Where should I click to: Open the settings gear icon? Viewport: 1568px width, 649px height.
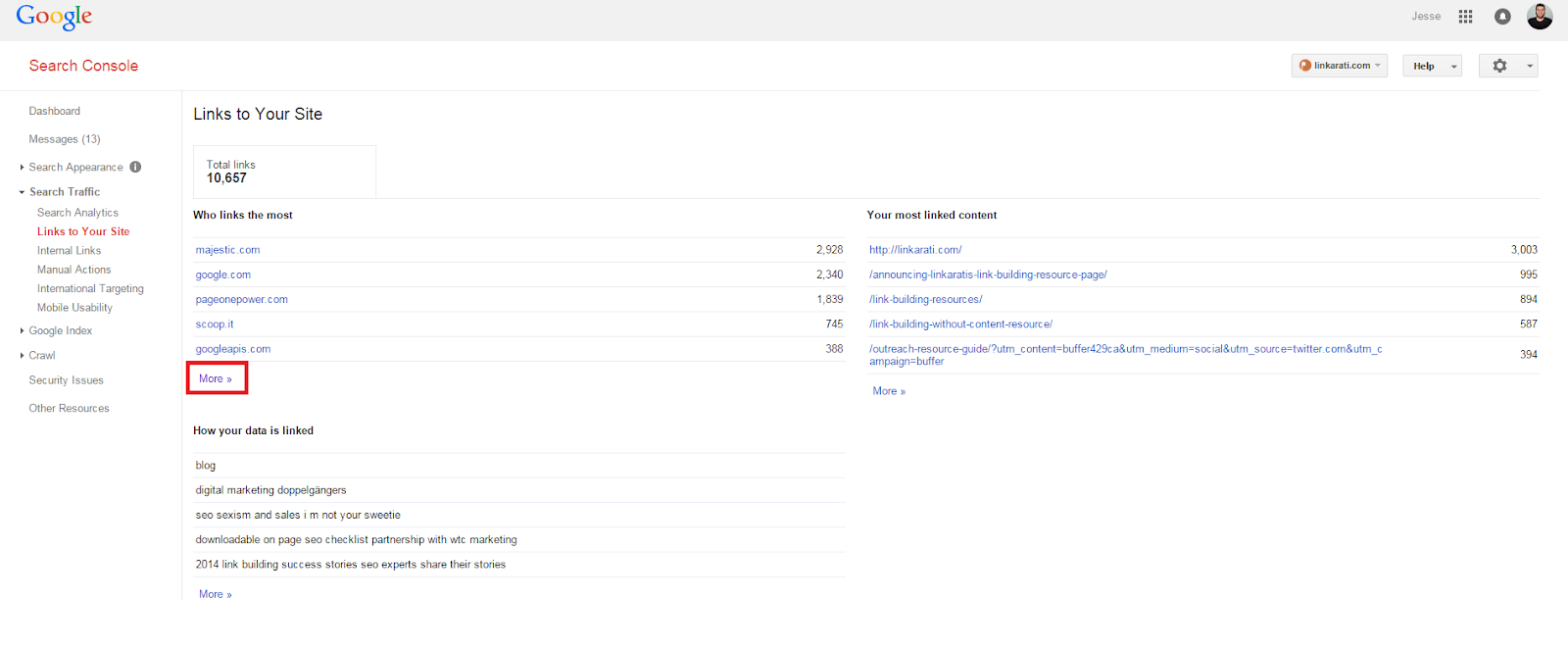coord(1499,66)
